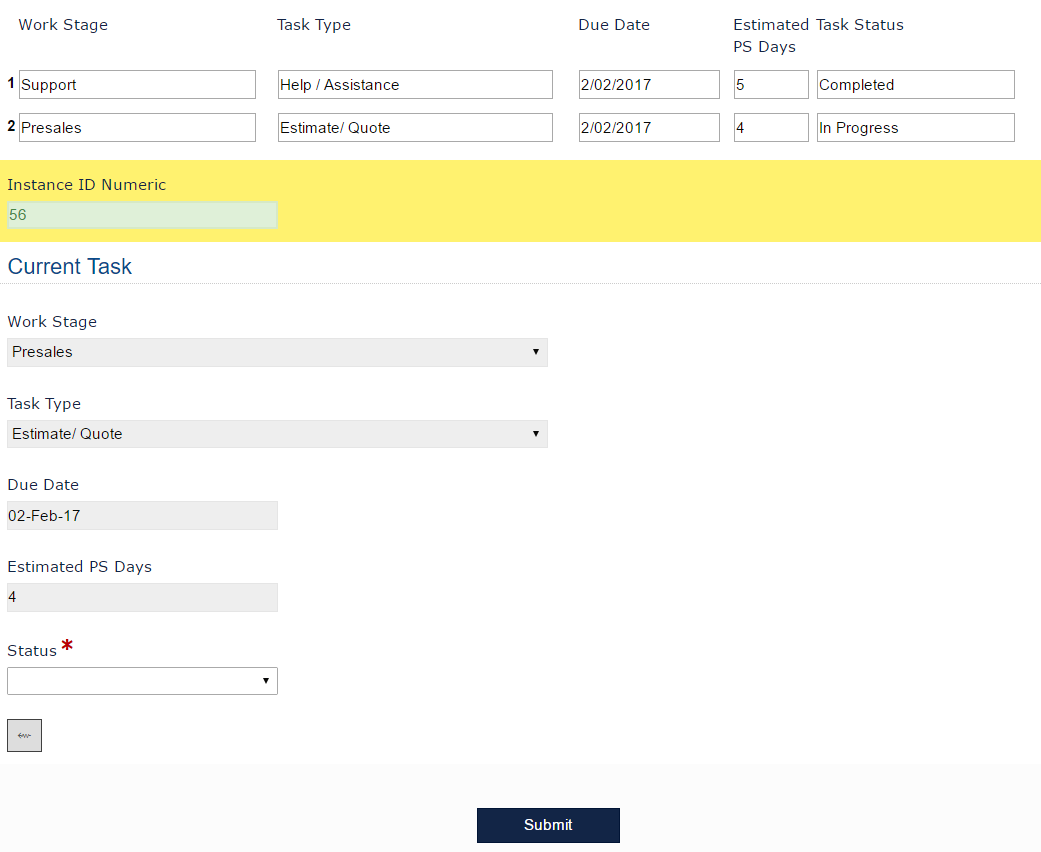Click the Work Stage column header in table
1041x852 pixels.
[63, 25]
